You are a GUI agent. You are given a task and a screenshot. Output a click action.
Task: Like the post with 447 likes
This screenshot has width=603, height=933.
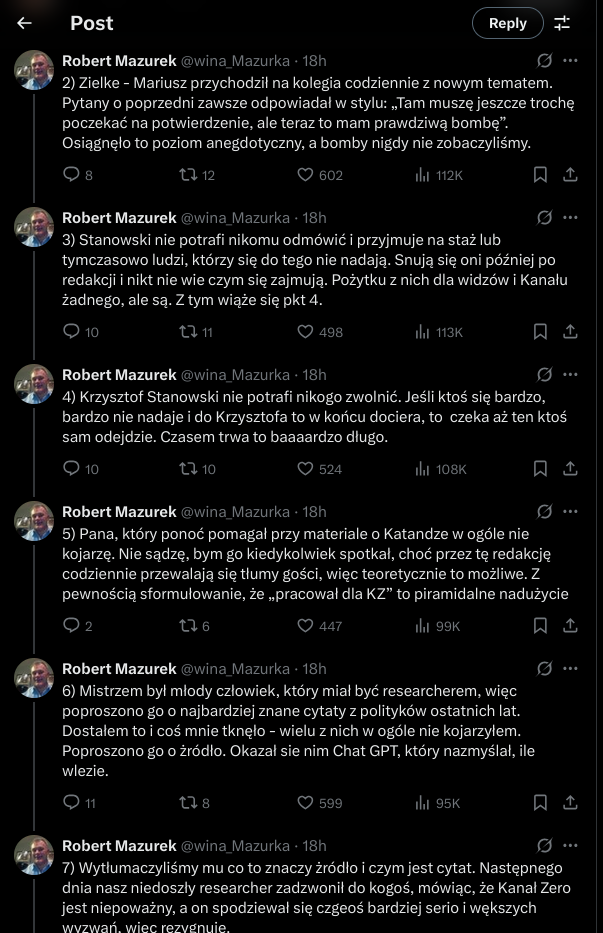306,626
